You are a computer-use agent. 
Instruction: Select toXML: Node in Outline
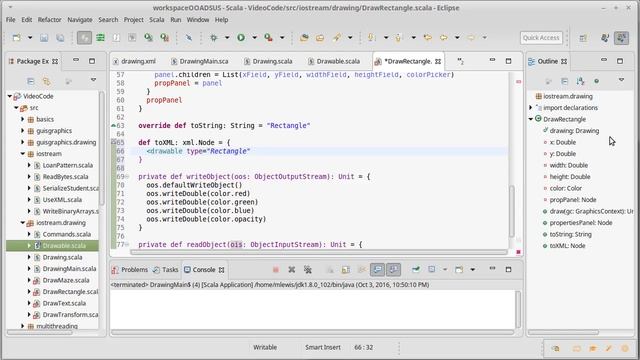click(567, 246)
